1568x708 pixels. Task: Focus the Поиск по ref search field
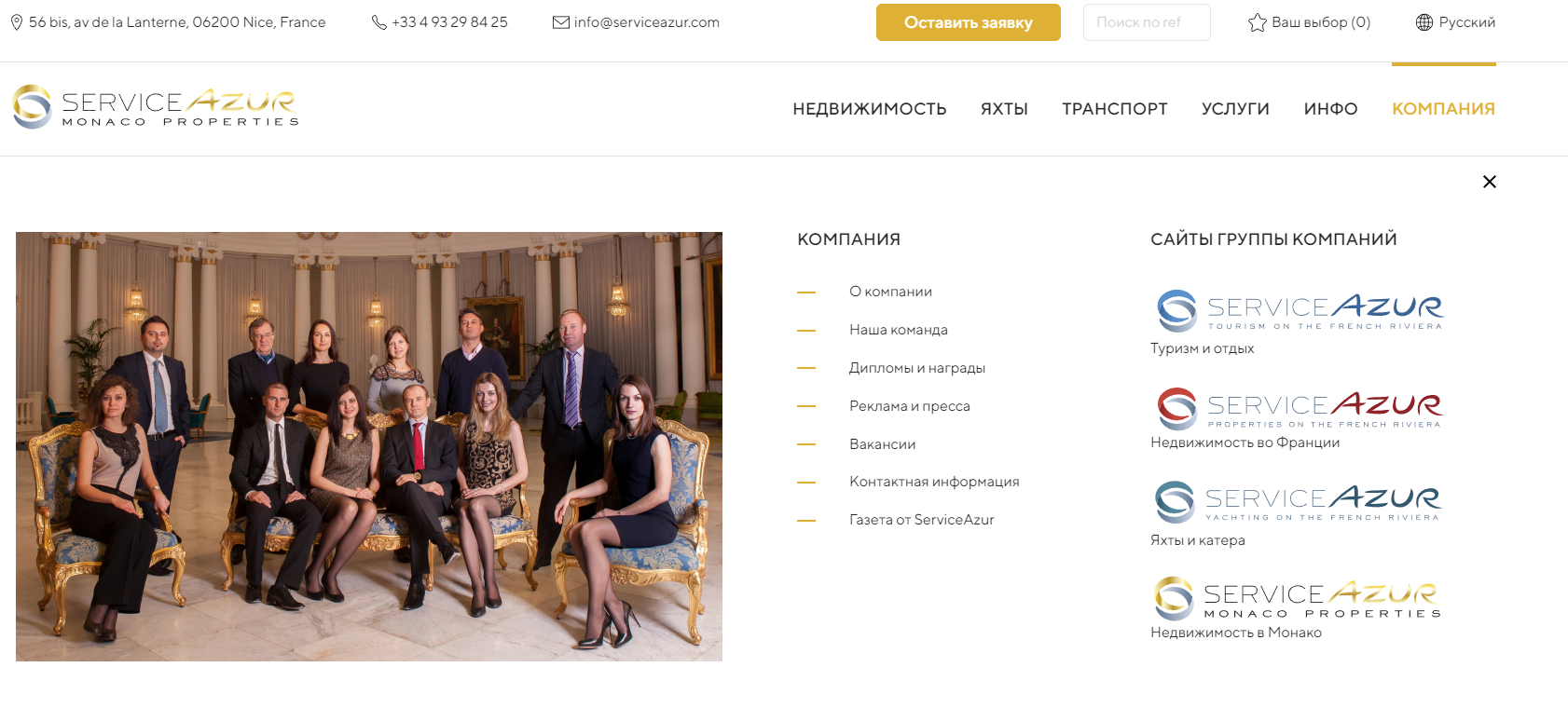(1147, 22)
